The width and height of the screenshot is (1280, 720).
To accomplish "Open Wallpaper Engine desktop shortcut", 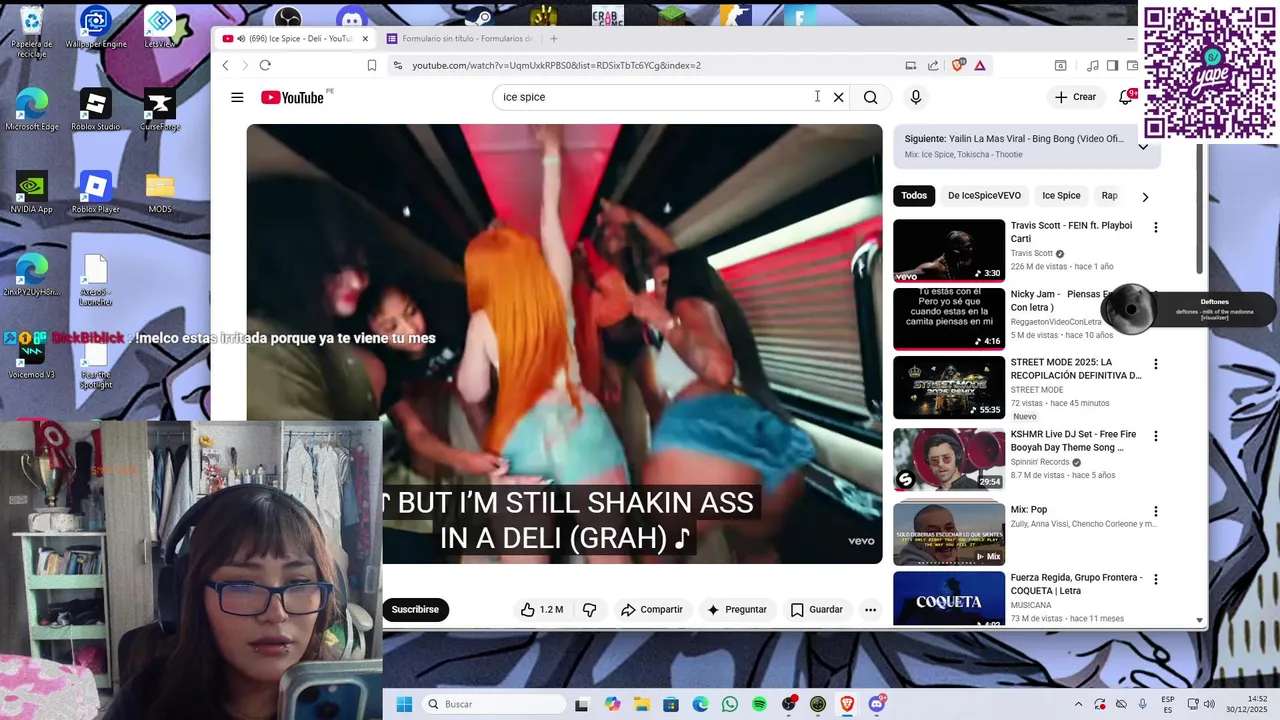I will 95,28.
